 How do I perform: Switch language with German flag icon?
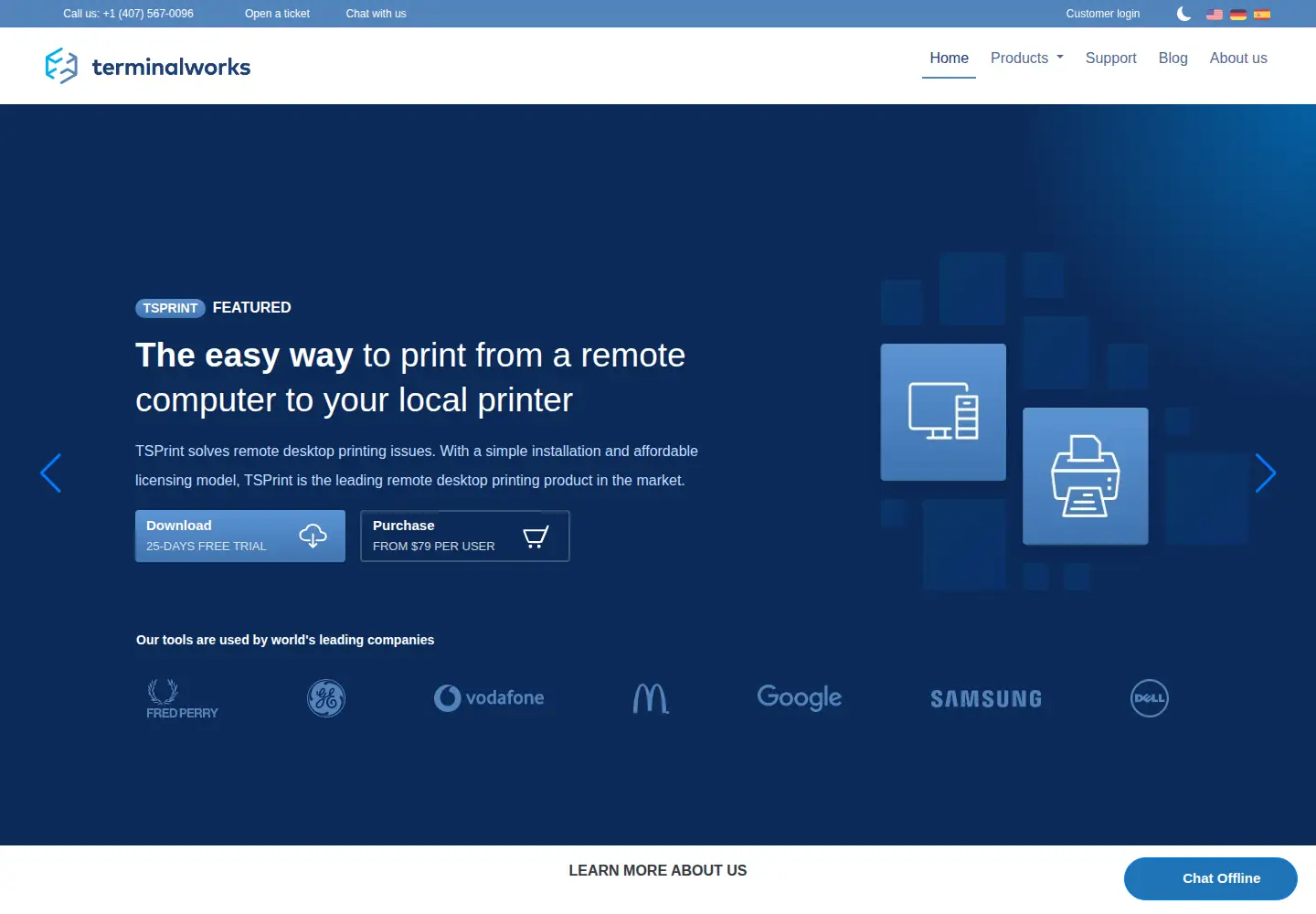tap(1238, 14)
